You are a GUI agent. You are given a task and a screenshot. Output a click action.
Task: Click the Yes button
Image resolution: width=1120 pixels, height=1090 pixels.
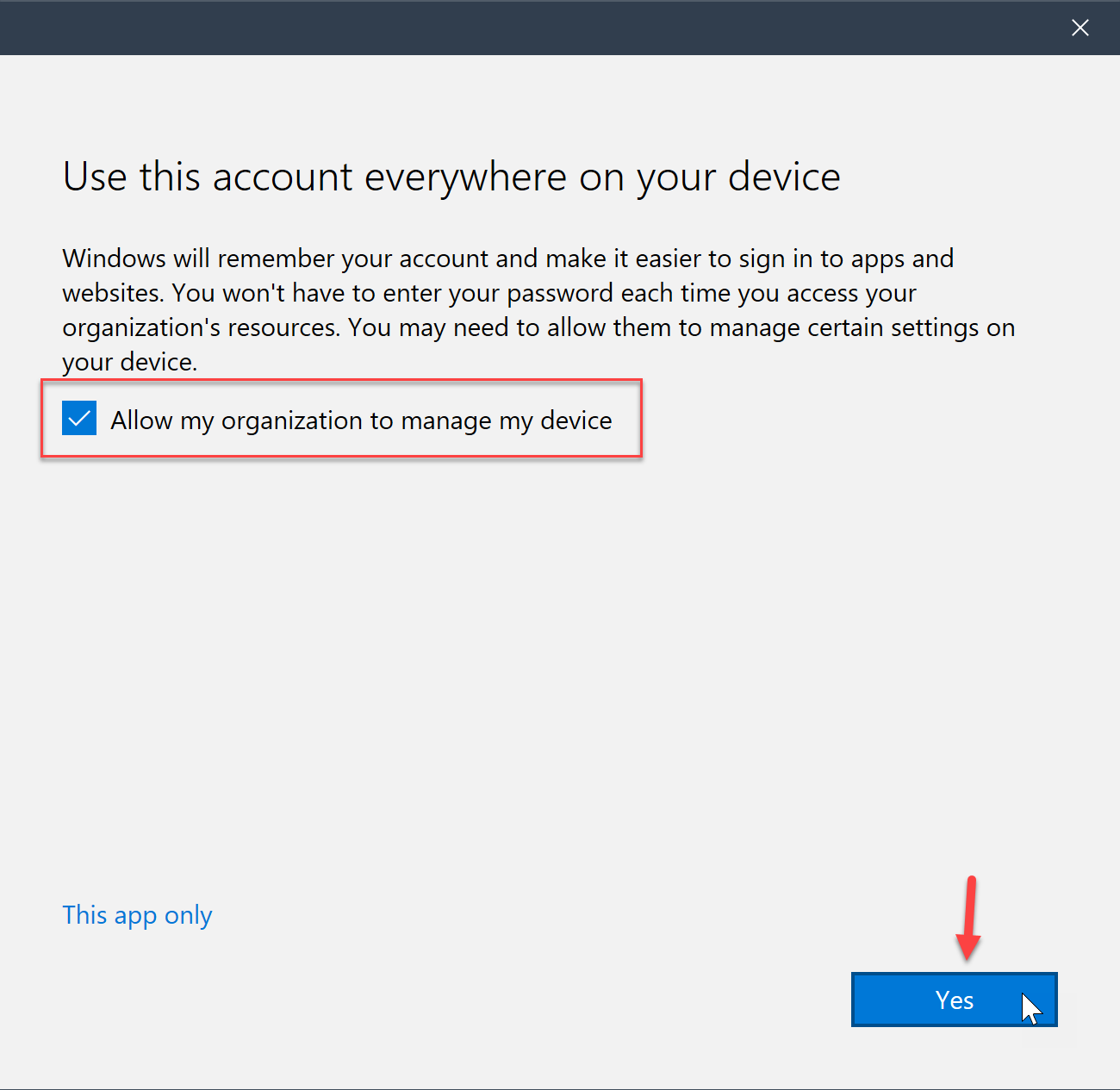pos(954,1000)
